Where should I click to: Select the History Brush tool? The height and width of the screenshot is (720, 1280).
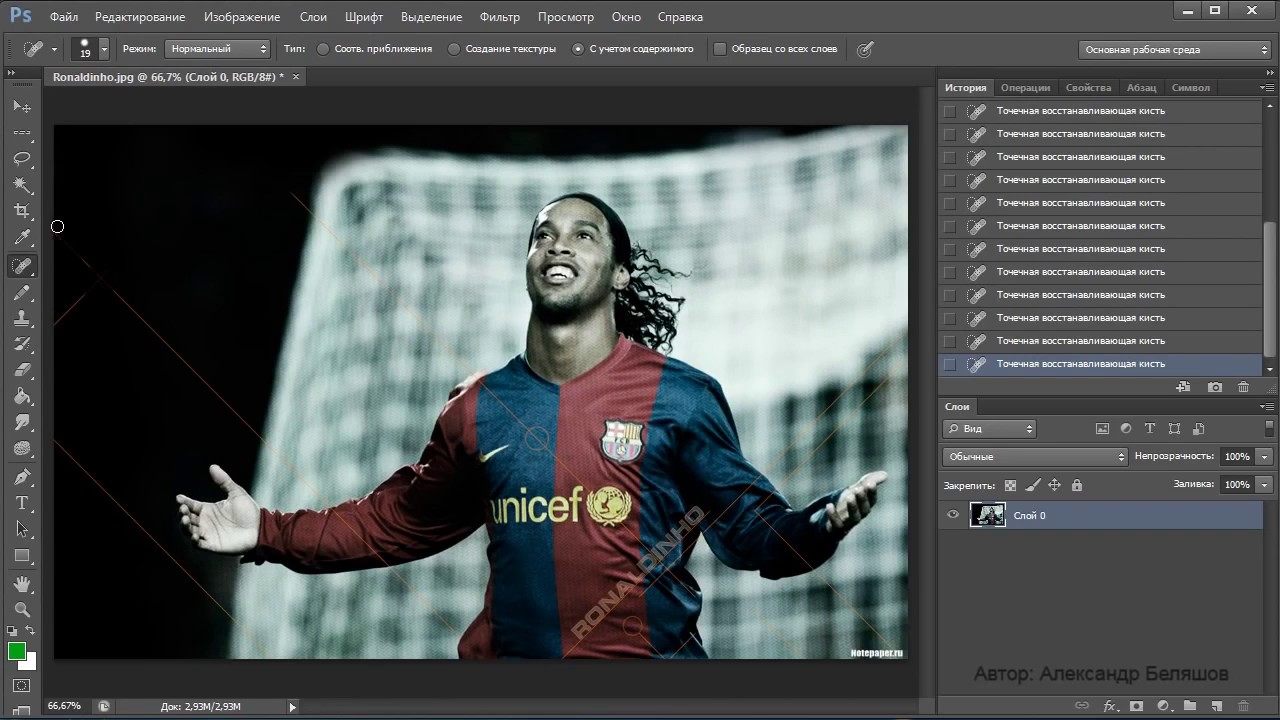coord(22,345)
